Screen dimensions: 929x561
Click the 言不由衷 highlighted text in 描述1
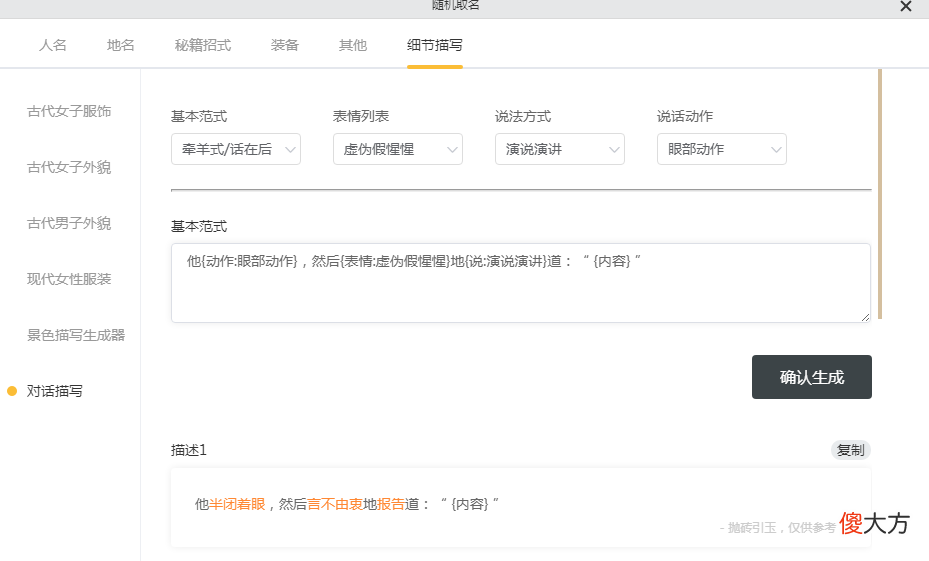335,504
